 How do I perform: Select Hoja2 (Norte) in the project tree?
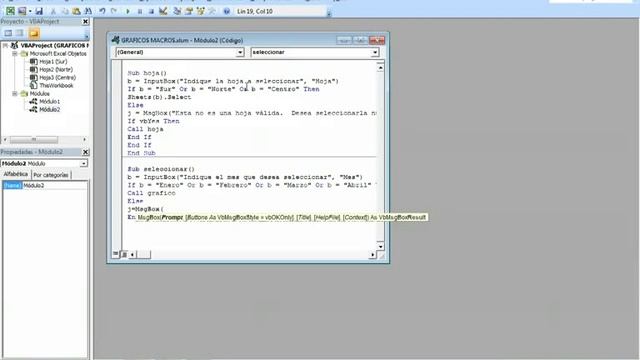(56, 69)
